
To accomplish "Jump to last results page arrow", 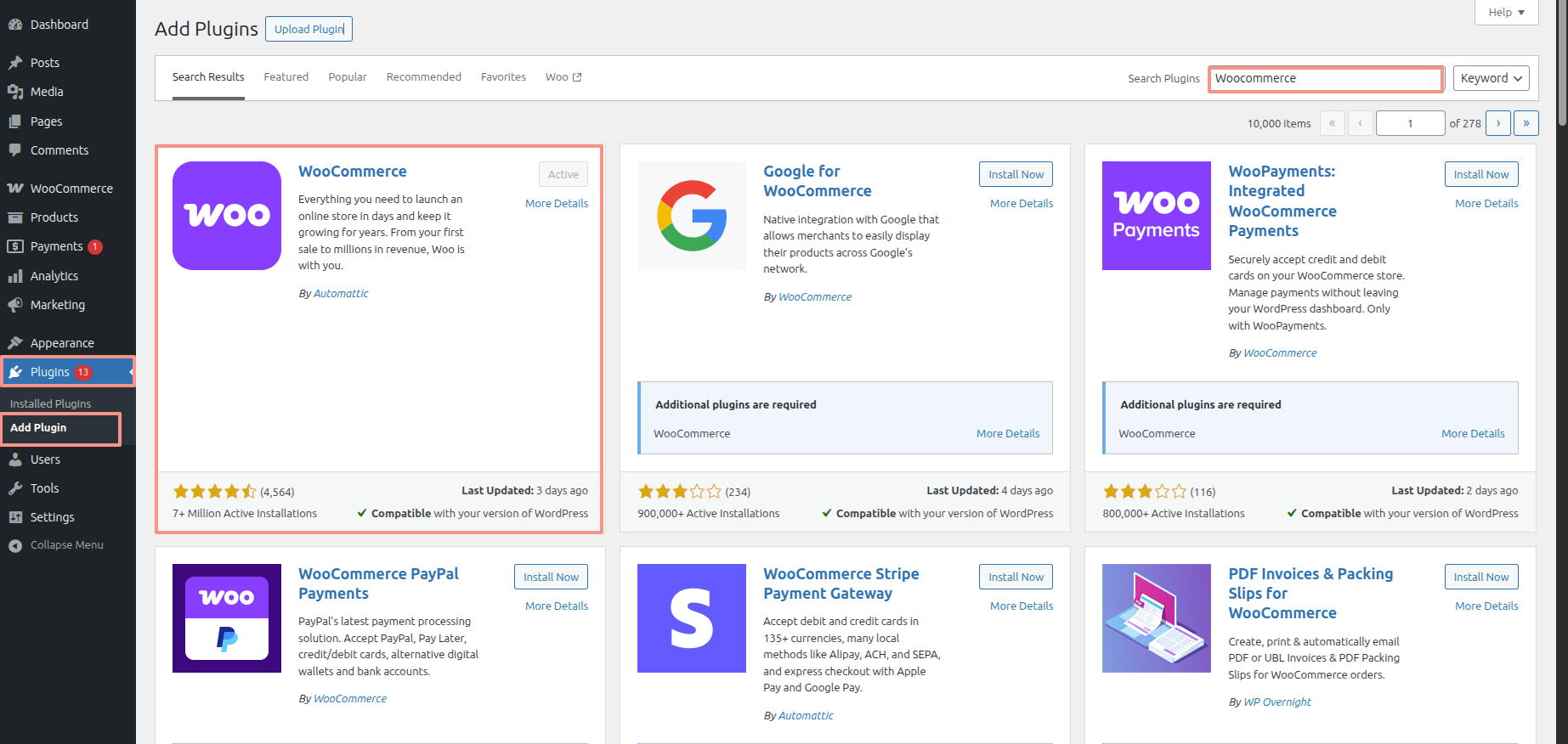I will 1526,123.
